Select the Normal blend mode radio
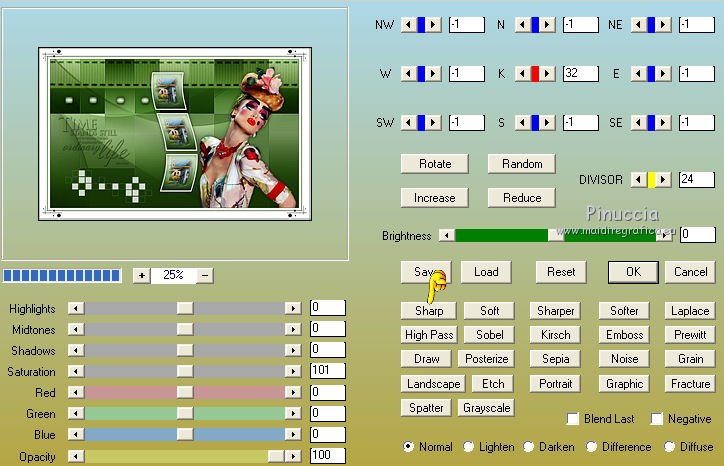 pyautogui.click(x=408, y=447)
